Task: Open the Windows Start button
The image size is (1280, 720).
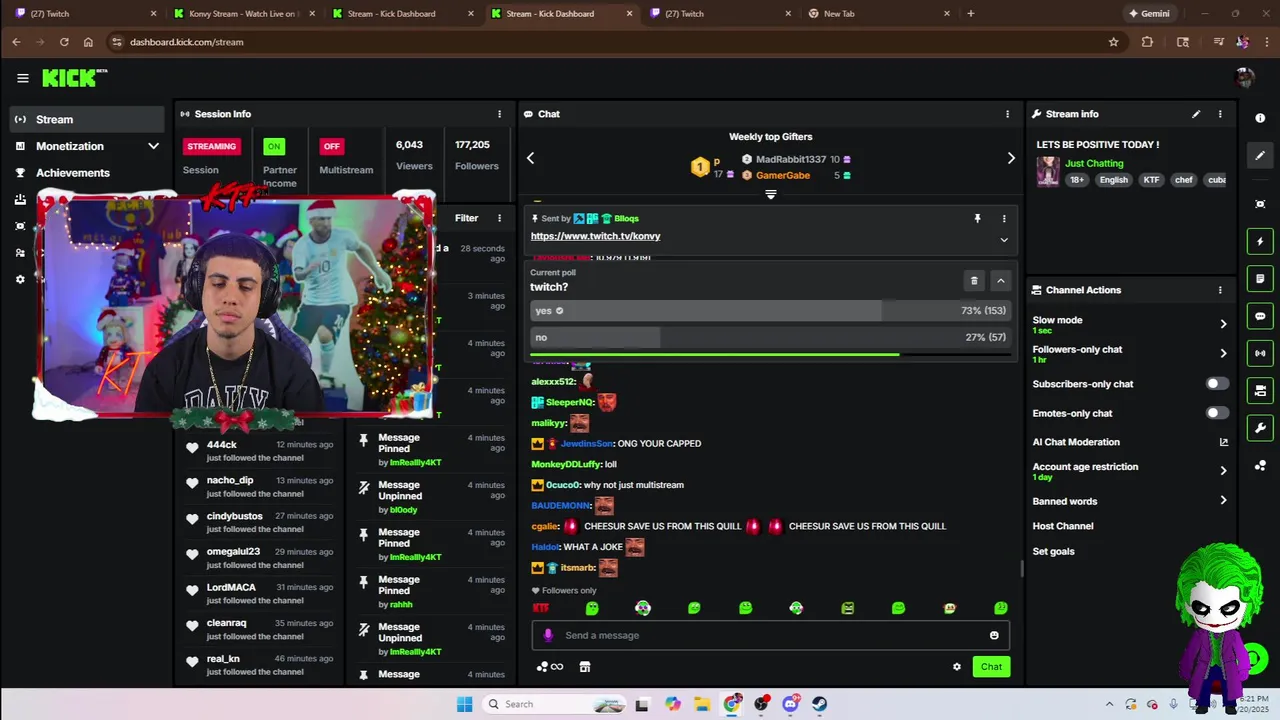Action: tap(464, 704)
